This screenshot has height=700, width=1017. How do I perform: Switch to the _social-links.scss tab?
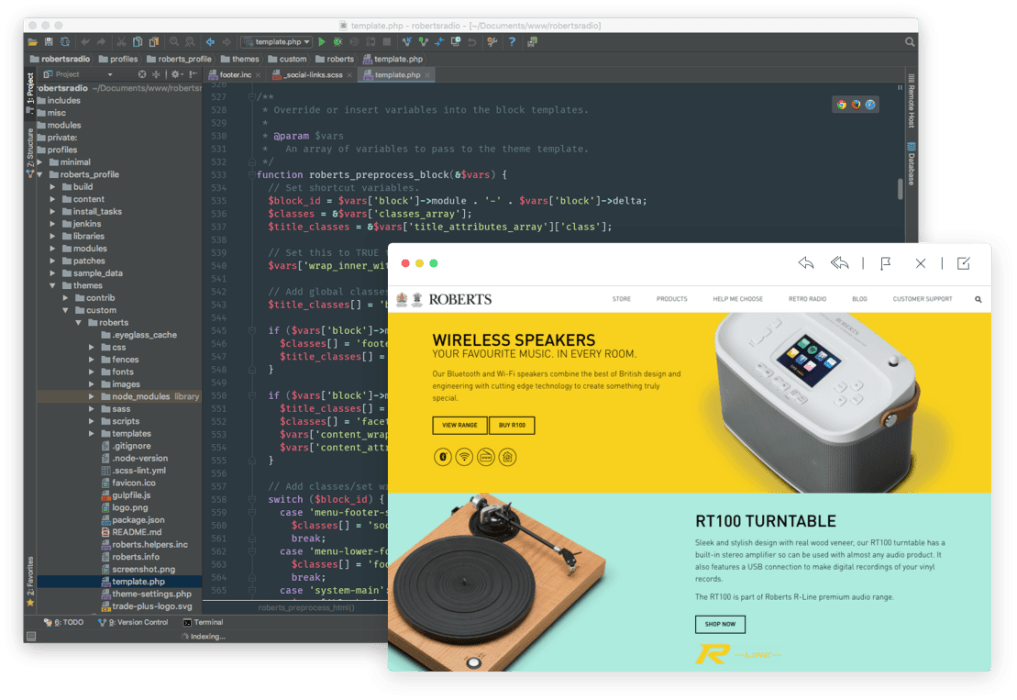point(311,75)
